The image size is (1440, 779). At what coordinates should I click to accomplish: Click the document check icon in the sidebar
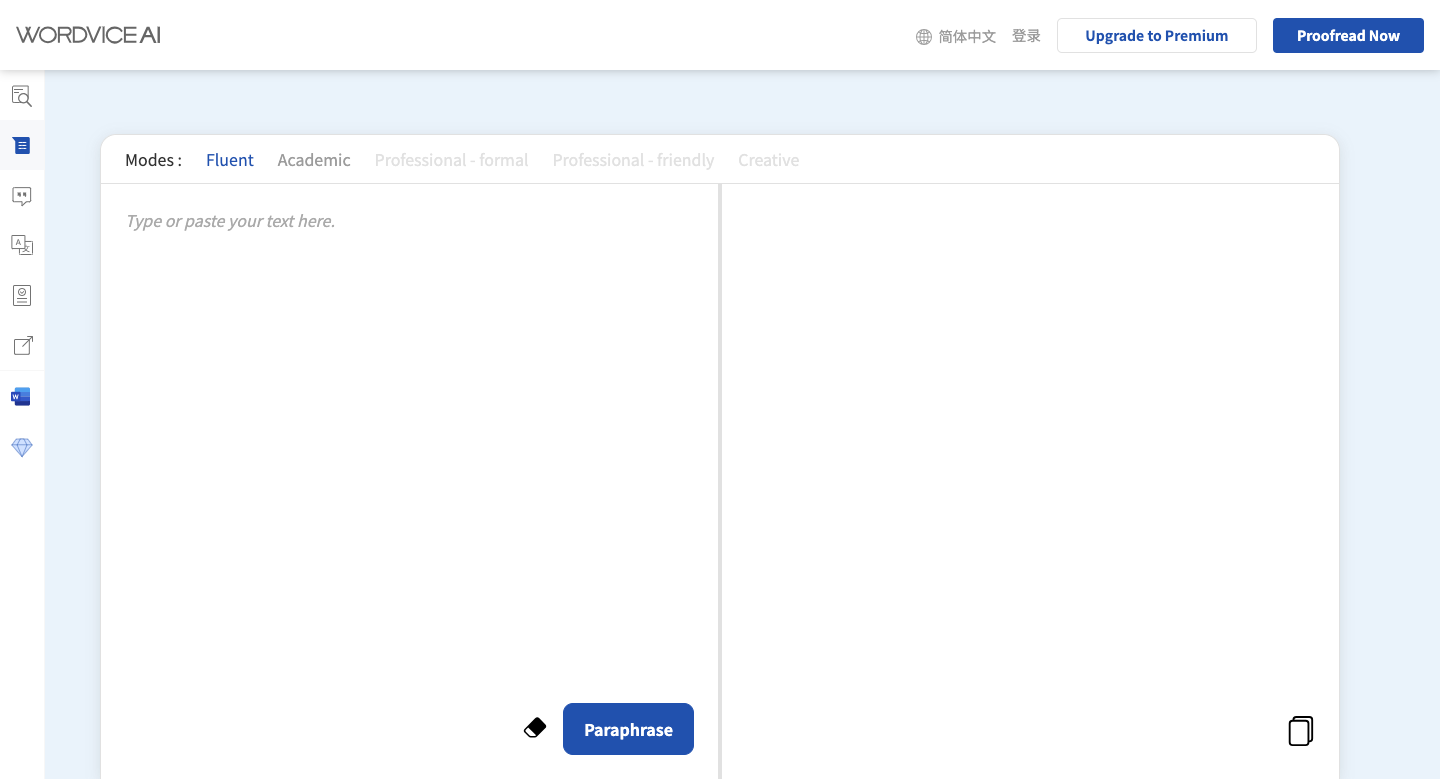tap(22, 295)
